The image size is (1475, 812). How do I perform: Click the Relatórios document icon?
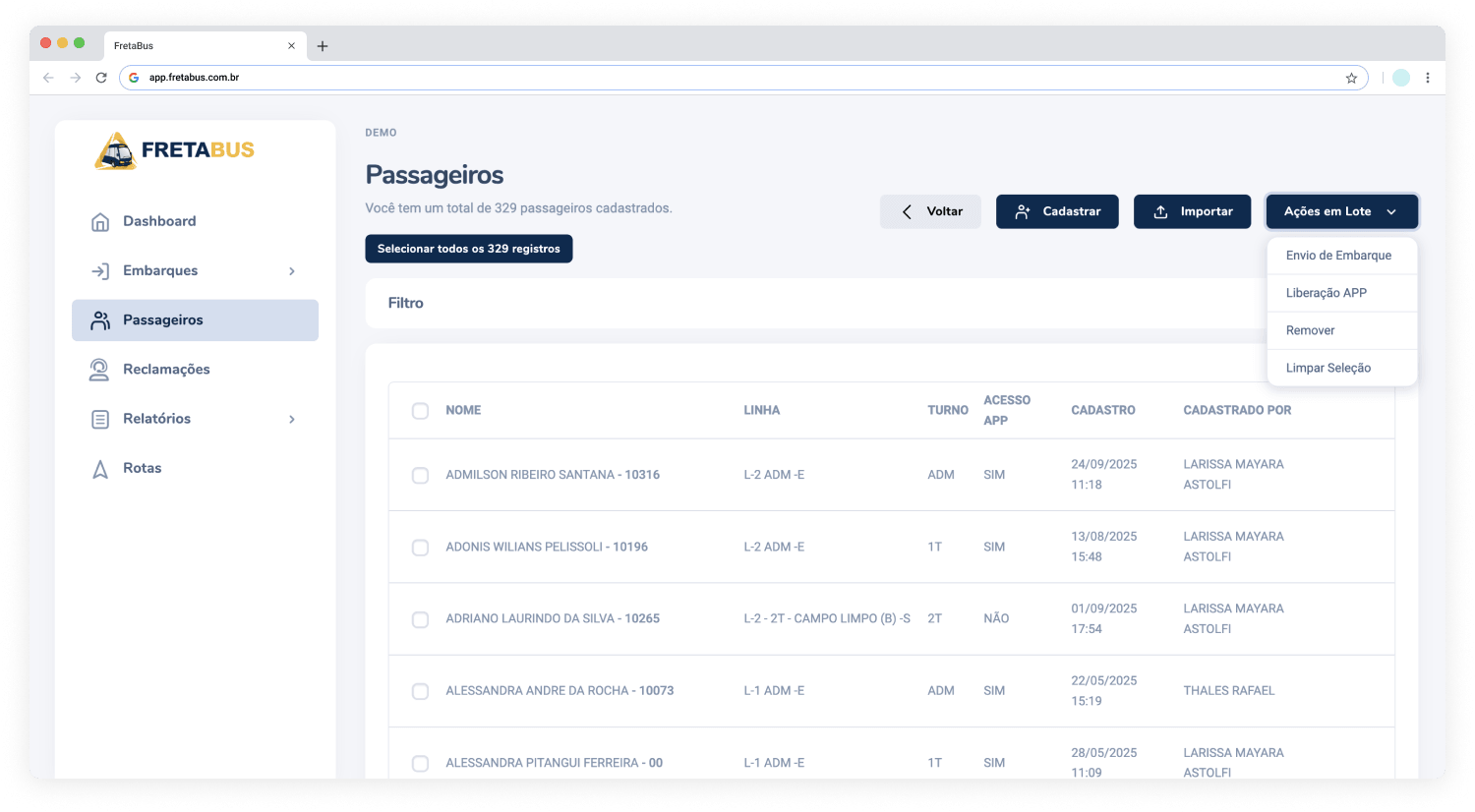click(99, 418)
